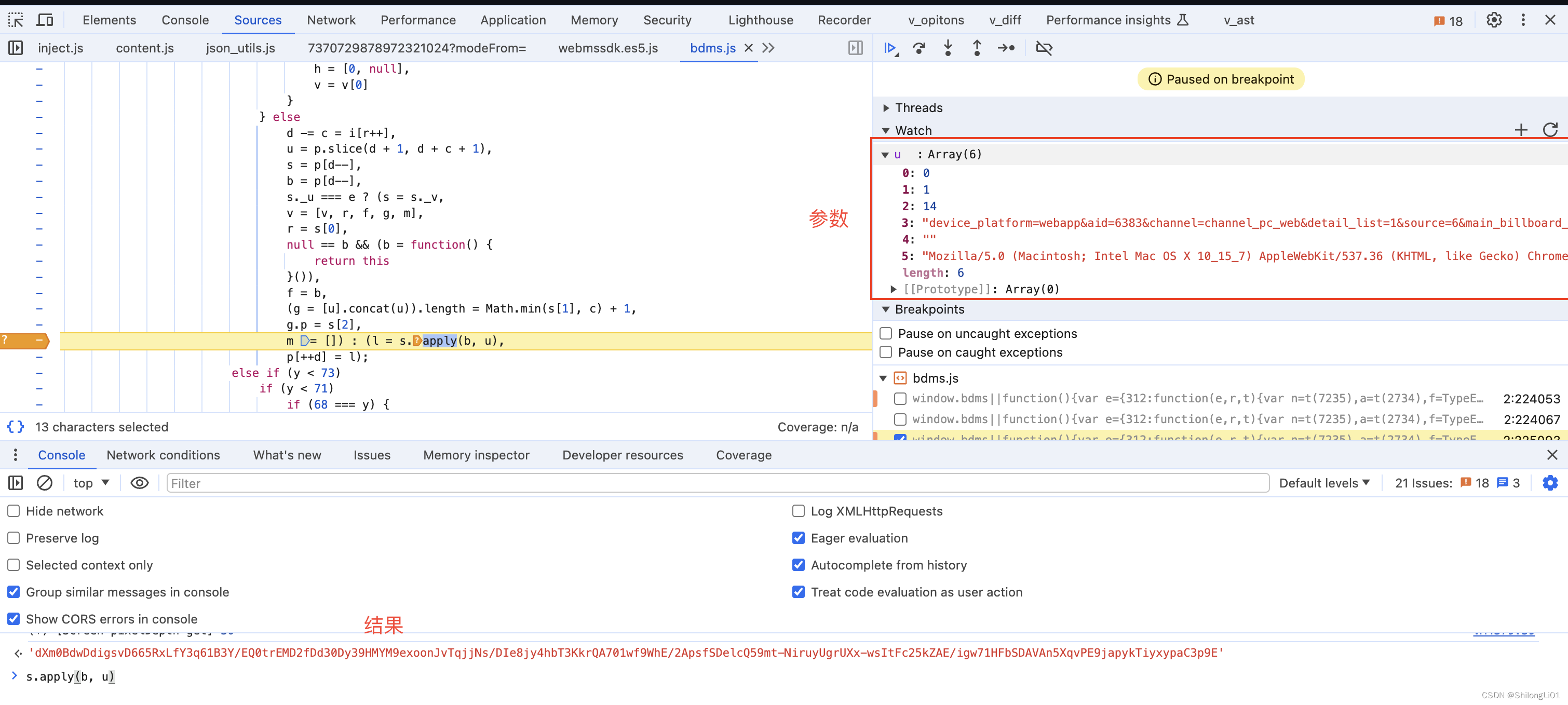Check Pause on uncaught exceptions

click(x=886, y=334)
